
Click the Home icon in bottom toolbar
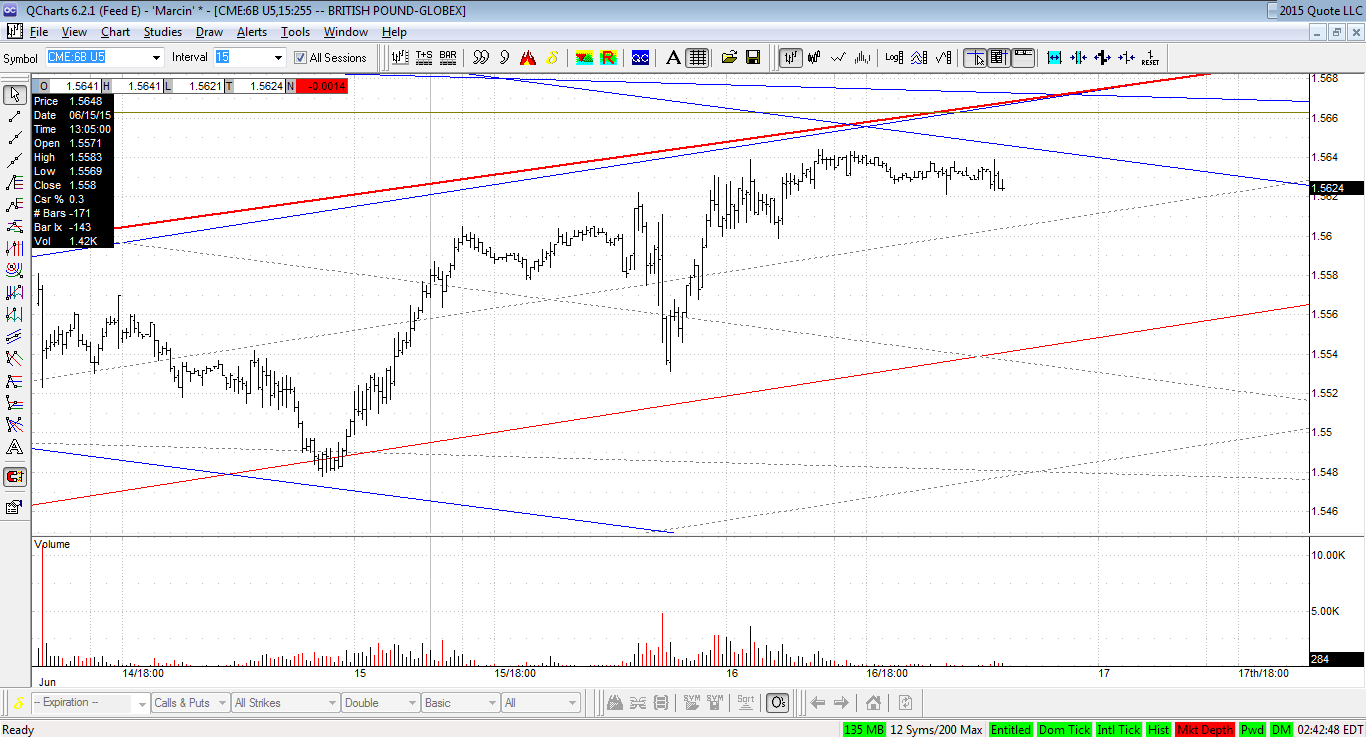(x=873, y=702)
